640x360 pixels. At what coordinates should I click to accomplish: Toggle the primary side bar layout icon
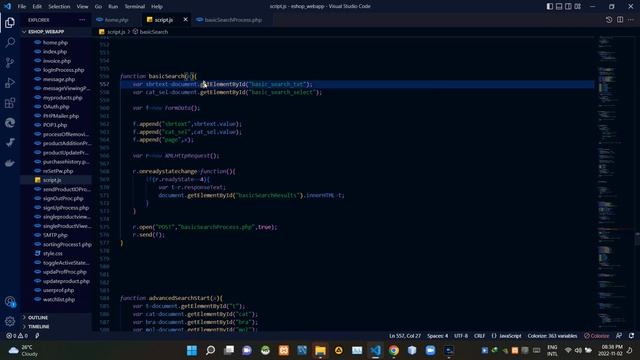(x=550, y=6)
